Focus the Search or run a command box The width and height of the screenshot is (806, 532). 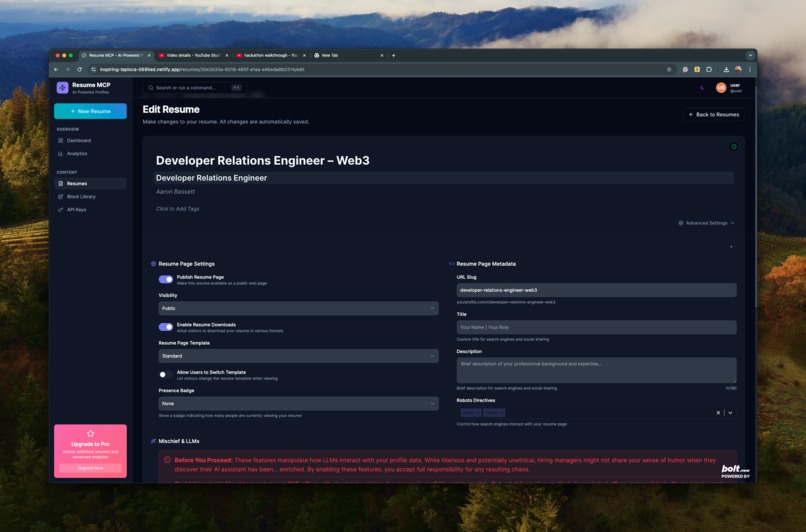(x=193, y=88)
